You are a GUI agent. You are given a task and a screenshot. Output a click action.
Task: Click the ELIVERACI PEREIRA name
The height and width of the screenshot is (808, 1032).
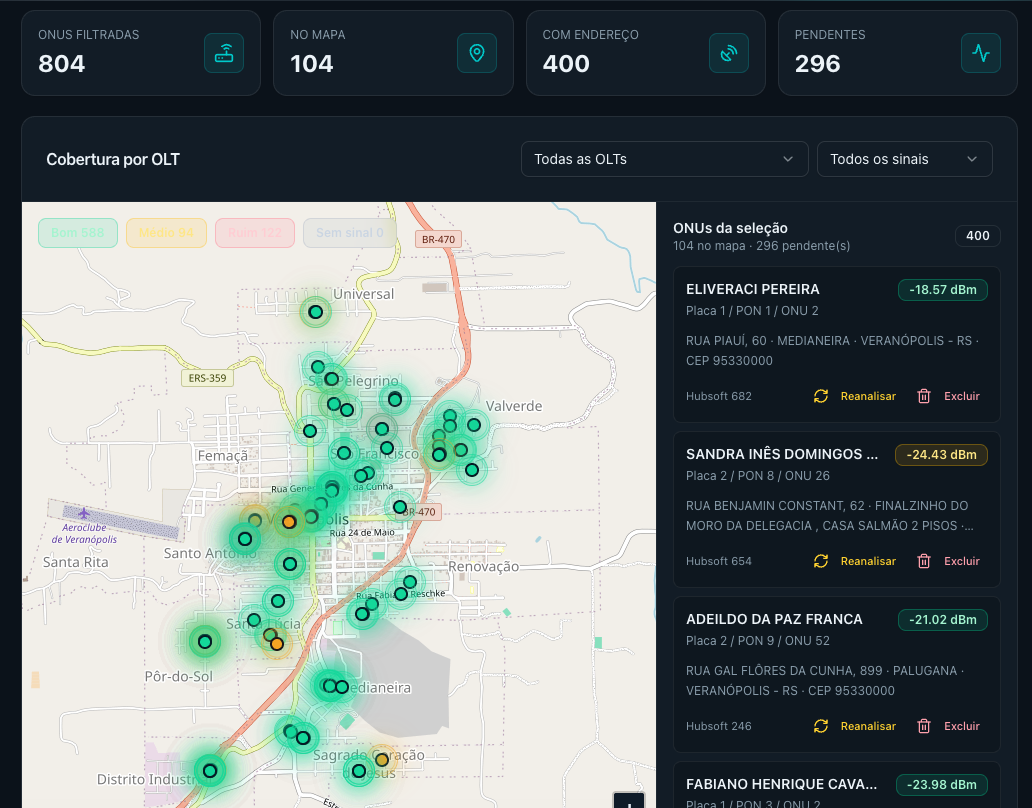tap(752, 290)
